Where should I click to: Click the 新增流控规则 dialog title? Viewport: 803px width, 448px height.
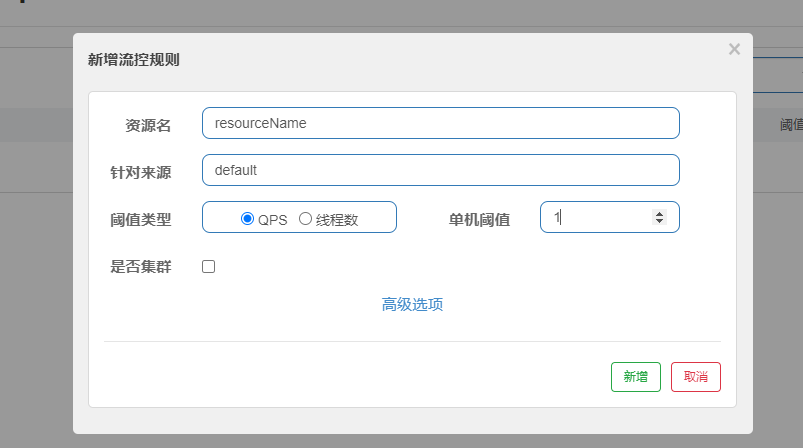(134, 60)
